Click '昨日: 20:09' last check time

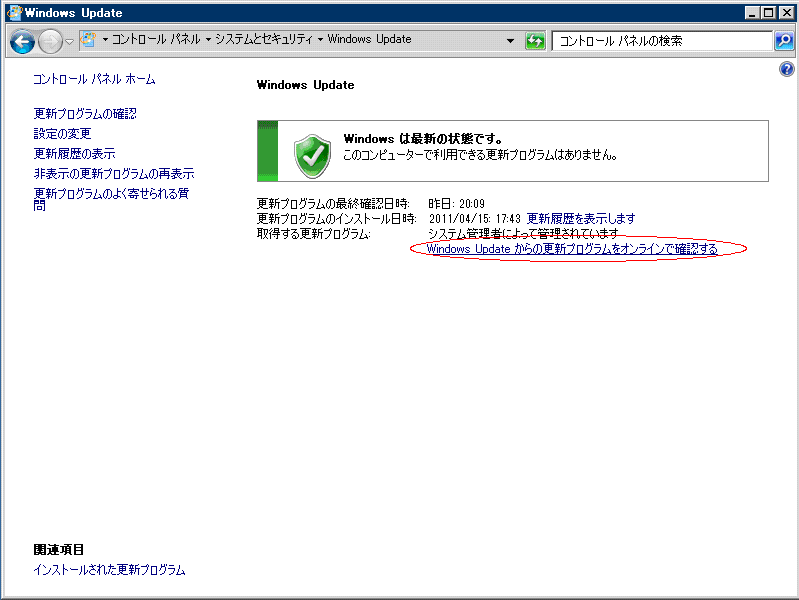[x=456, y=204]
